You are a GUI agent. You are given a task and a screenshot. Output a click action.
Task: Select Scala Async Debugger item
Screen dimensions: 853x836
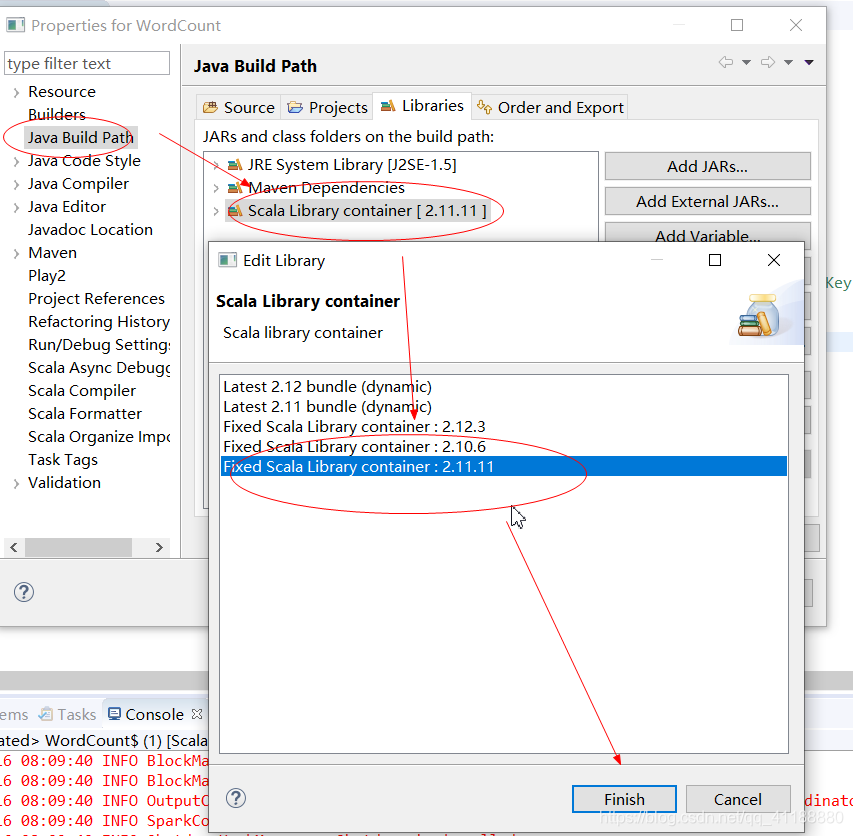pyautogui.click(x=99, y=368)
